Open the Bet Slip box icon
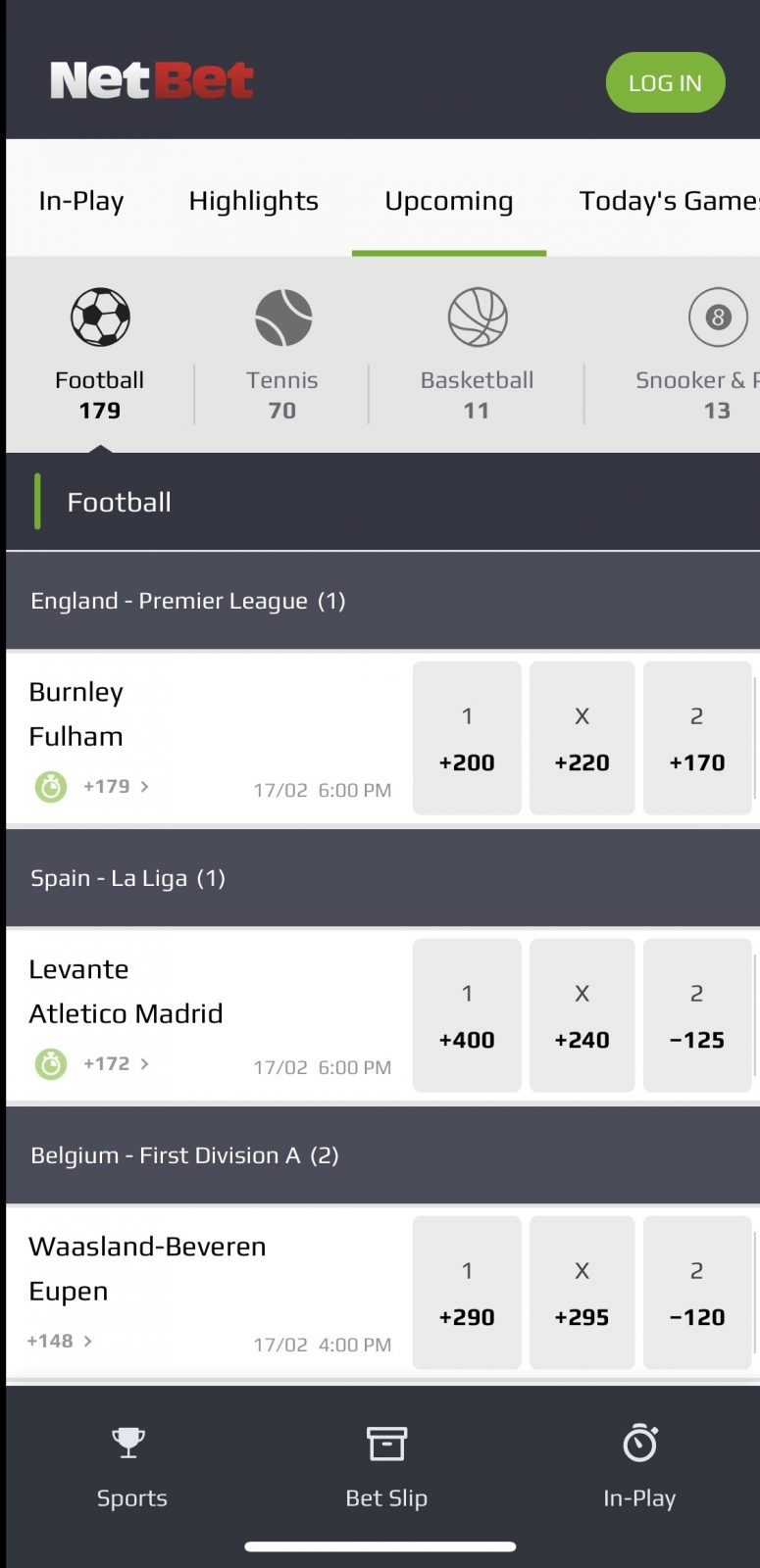The height and width of the screenshot is (1568, 760). pos(386,1444)
